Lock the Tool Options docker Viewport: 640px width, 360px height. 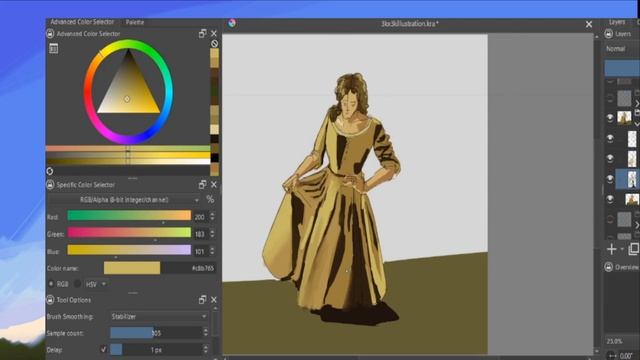point(50,300)
